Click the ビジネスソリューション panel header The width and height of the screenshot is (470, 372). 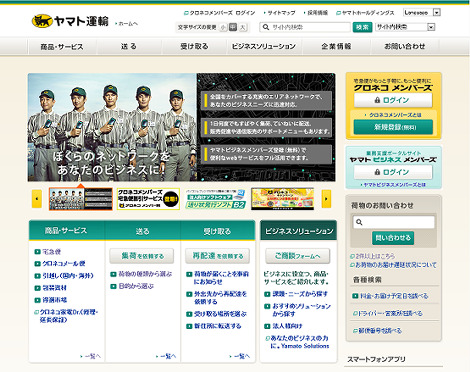tap(298, 230)
